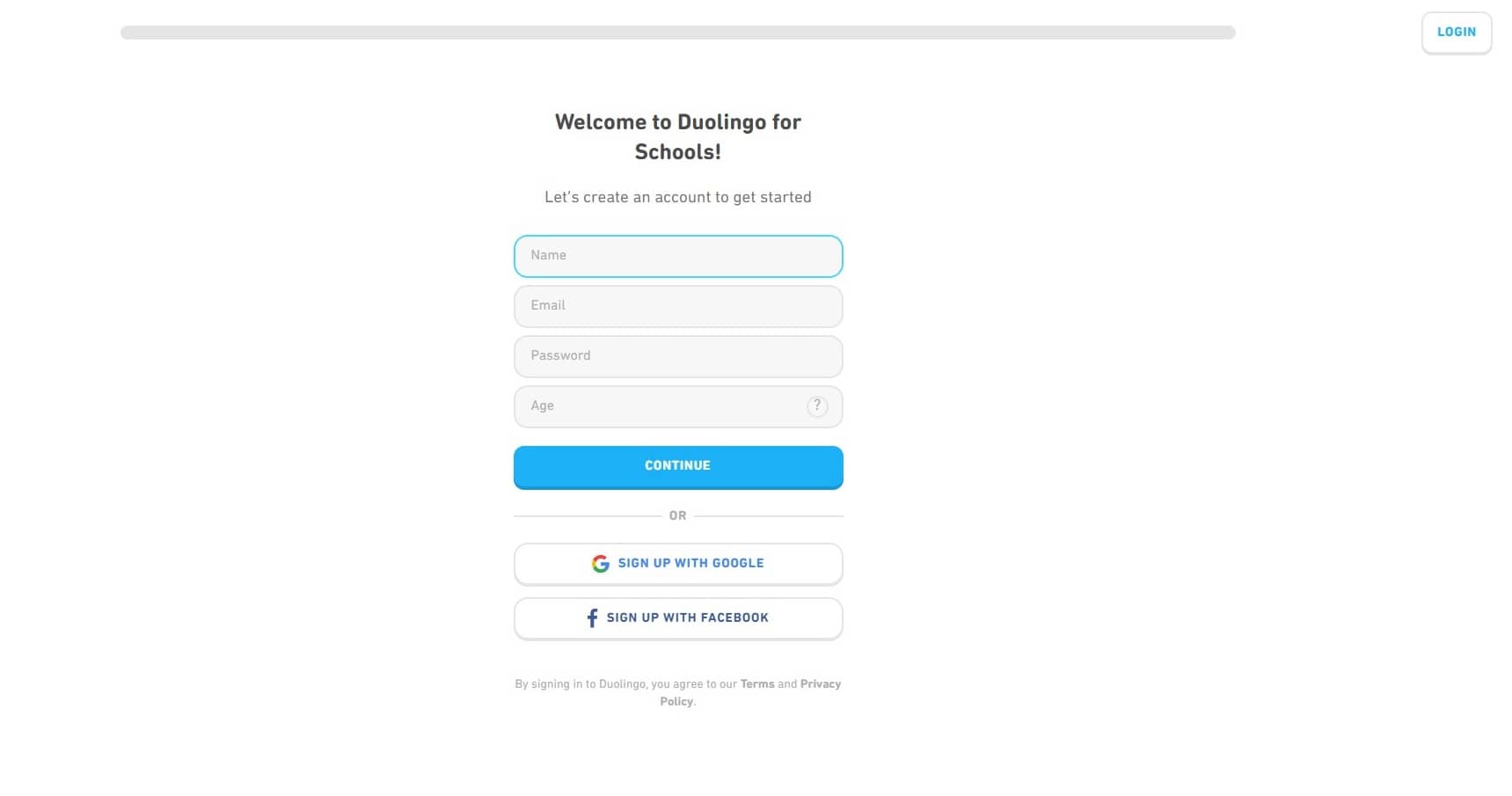1512x796 pixels.
Task: Focus the Name input field
Action: 678,256
